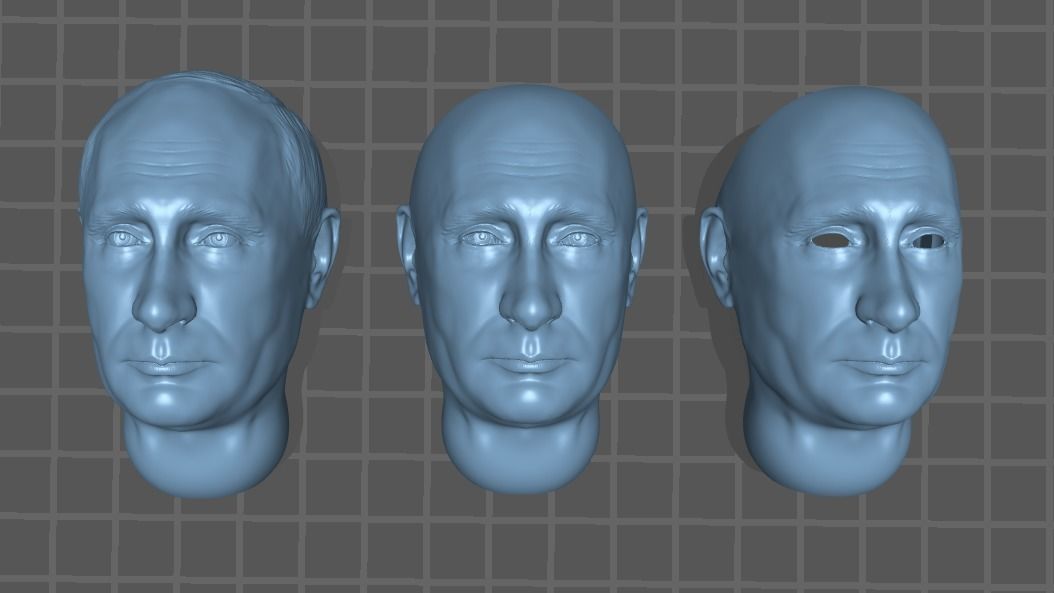Select the middle bald head with eyes
Image resolution: width=1054 pixels, height=593 pixels.
pos(523,289)
